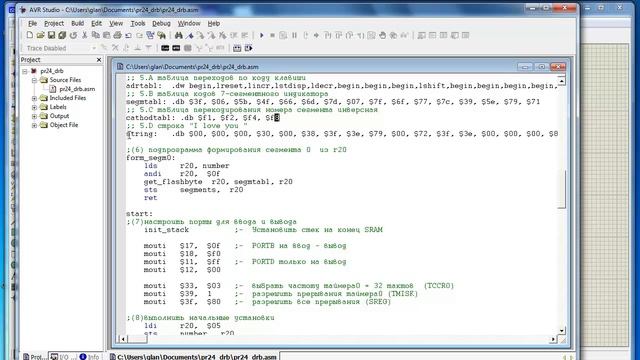
Task: Open the File menu
Action: 32,23
